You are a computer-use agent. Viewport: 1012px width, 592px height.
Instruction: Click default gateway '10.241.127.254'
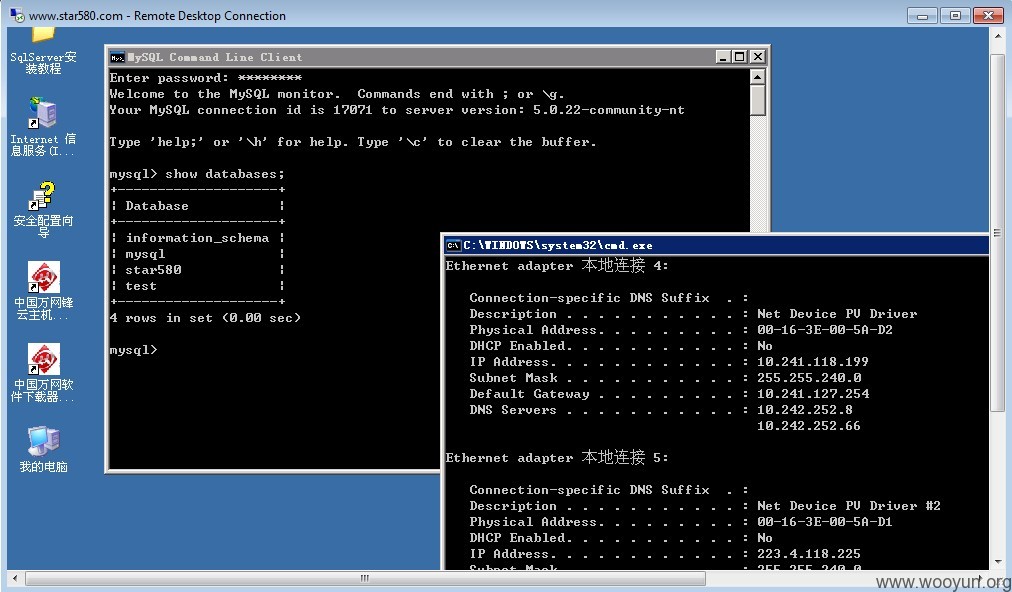(x=813, y=394)
